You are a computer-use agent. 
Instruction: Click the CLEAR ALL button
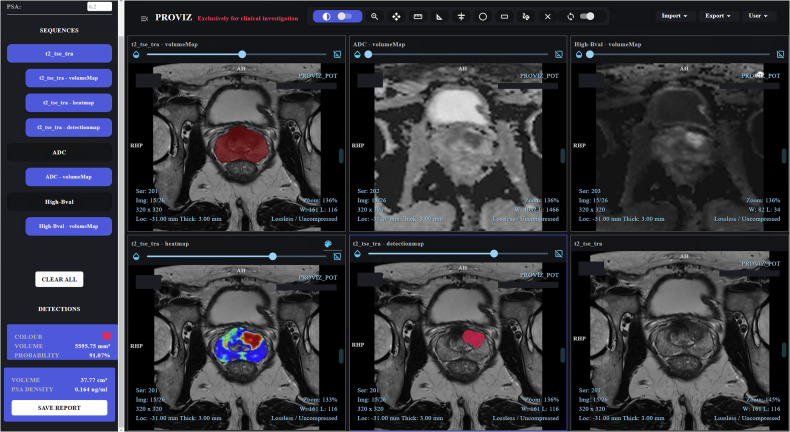point(59,279)
